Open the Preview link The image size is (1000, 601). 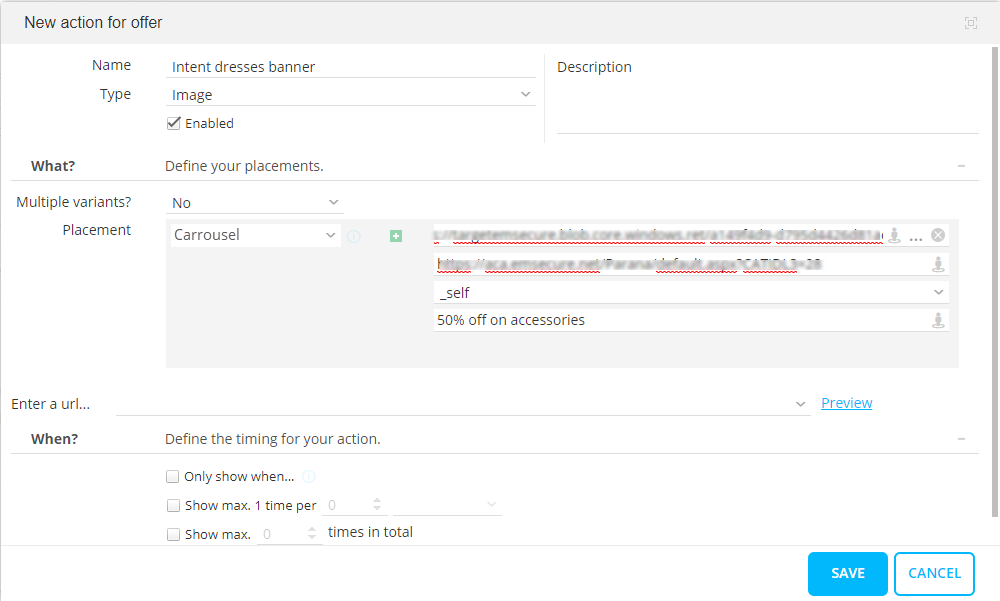[846, 403]
